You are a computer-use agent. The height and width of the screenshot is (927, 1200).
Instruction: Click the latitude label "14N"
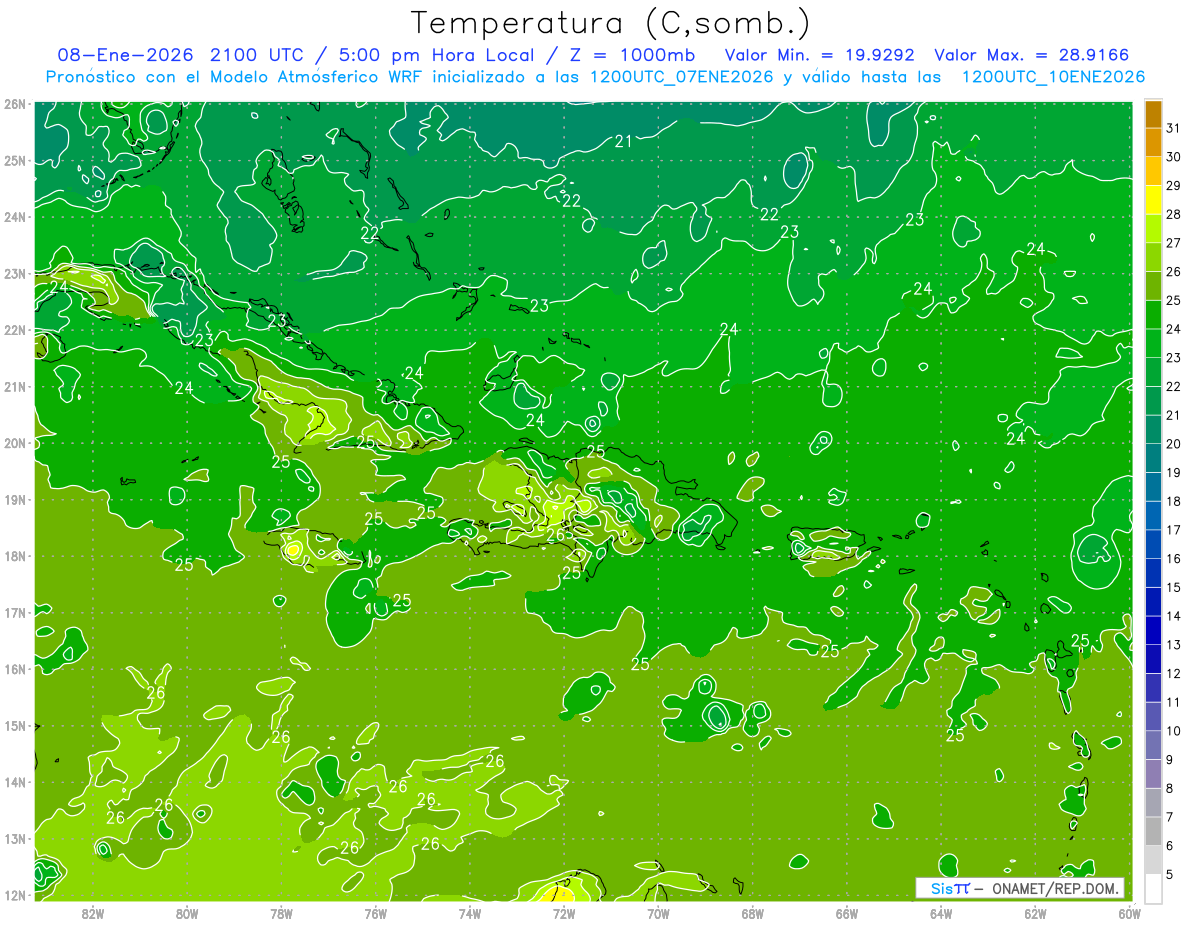[x=14, y=782]
